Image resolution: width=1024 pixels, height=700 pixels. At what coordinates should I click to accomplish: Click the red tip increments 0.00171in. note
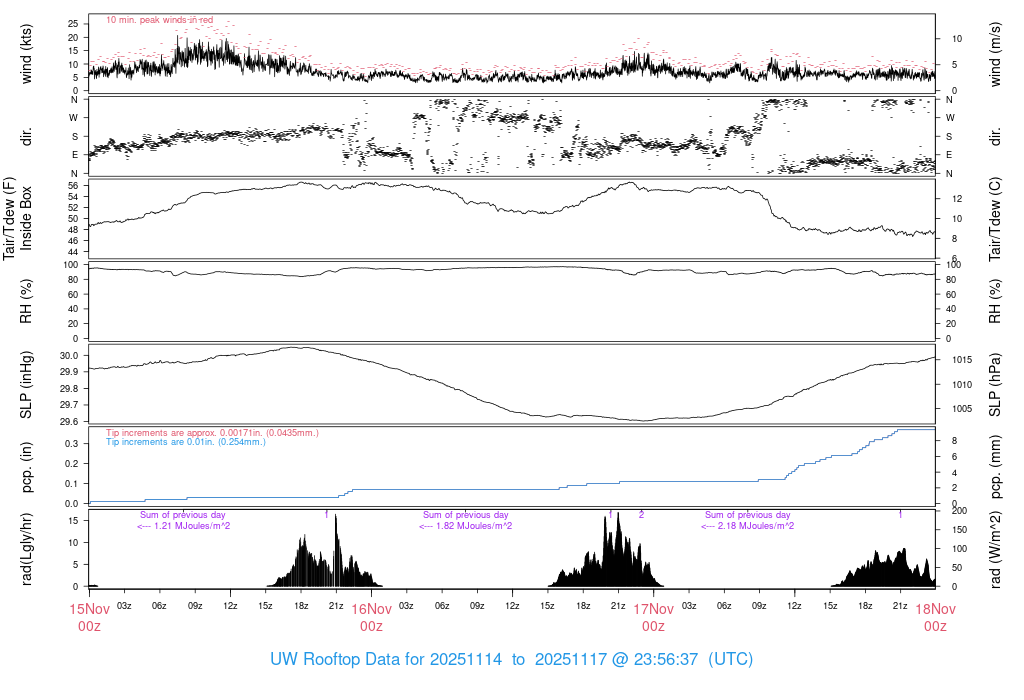(212, 433)
